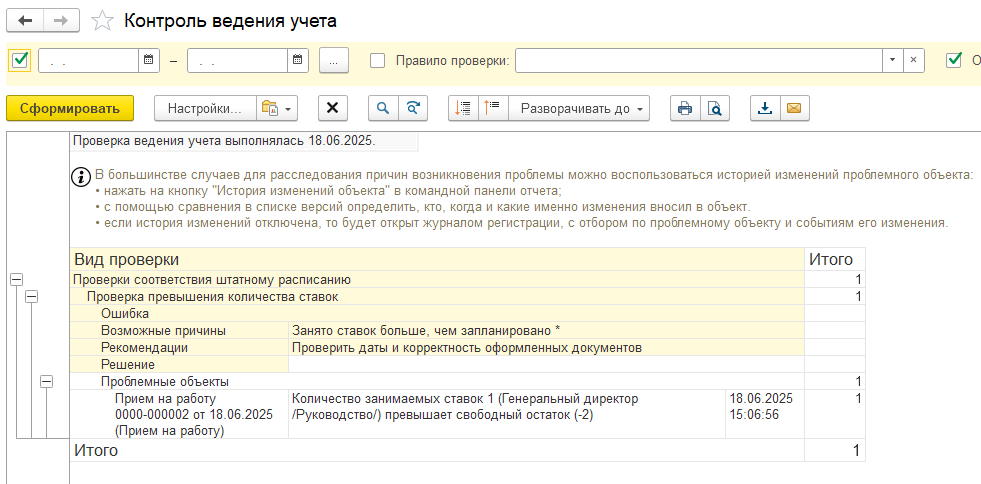Open the Правило проверки dropdown list

[x=892, y=61]
